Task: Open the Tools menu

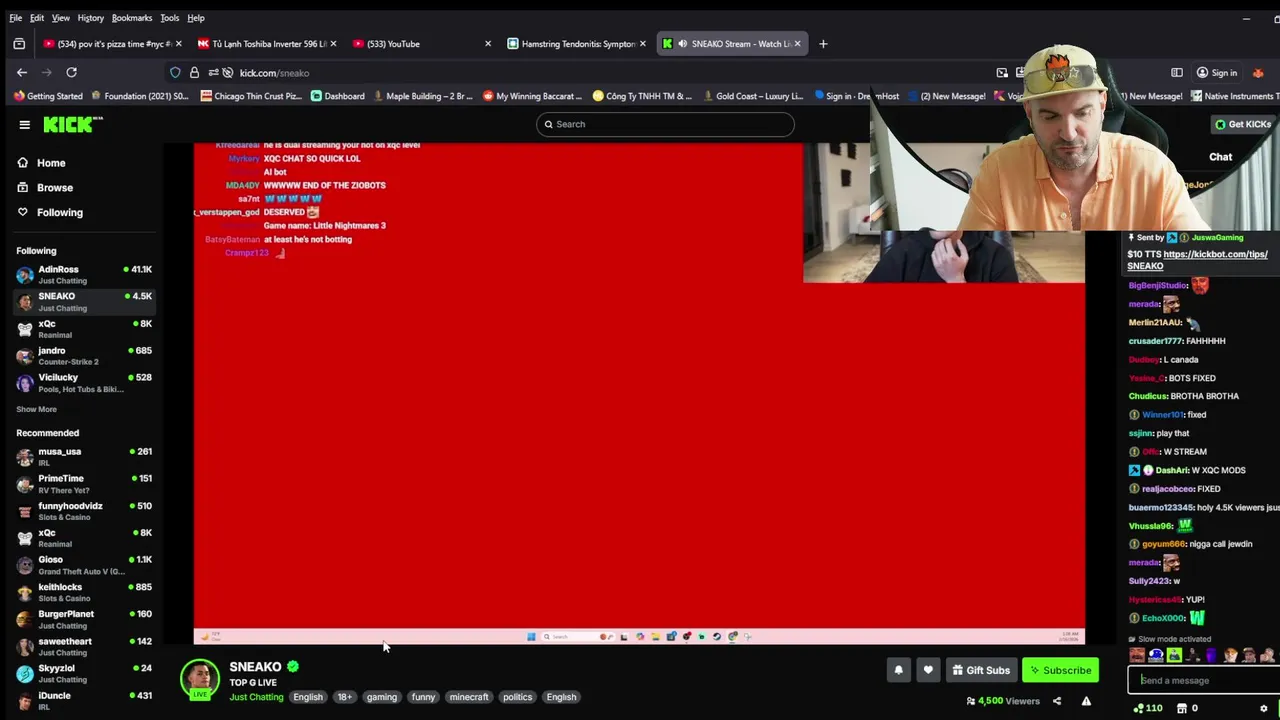Action: point(169,18)
